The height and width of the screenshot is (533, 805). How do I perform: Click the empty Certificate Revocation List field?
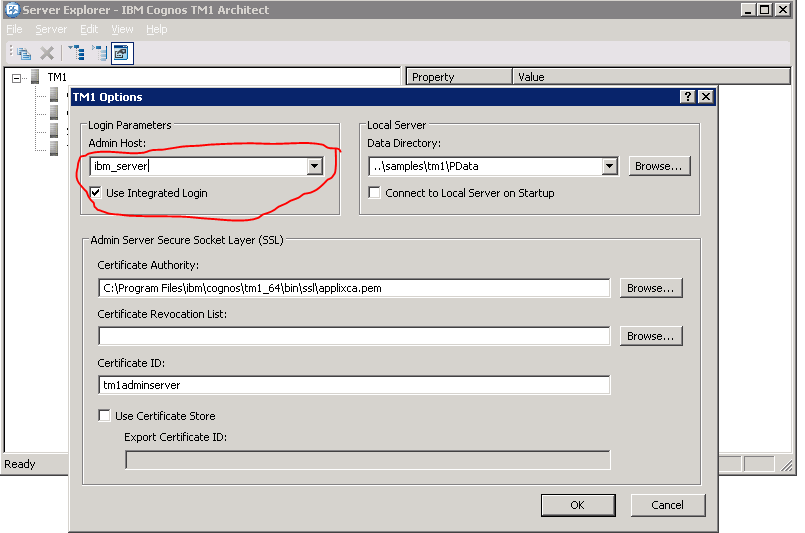coord(354,336)
